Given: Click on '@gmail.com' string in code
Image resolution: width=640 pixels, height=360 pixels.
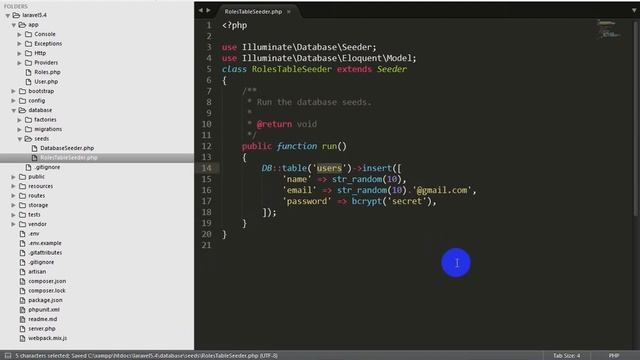Looking at the screenshot, I should pyautogui.click(x=442, y=190).
